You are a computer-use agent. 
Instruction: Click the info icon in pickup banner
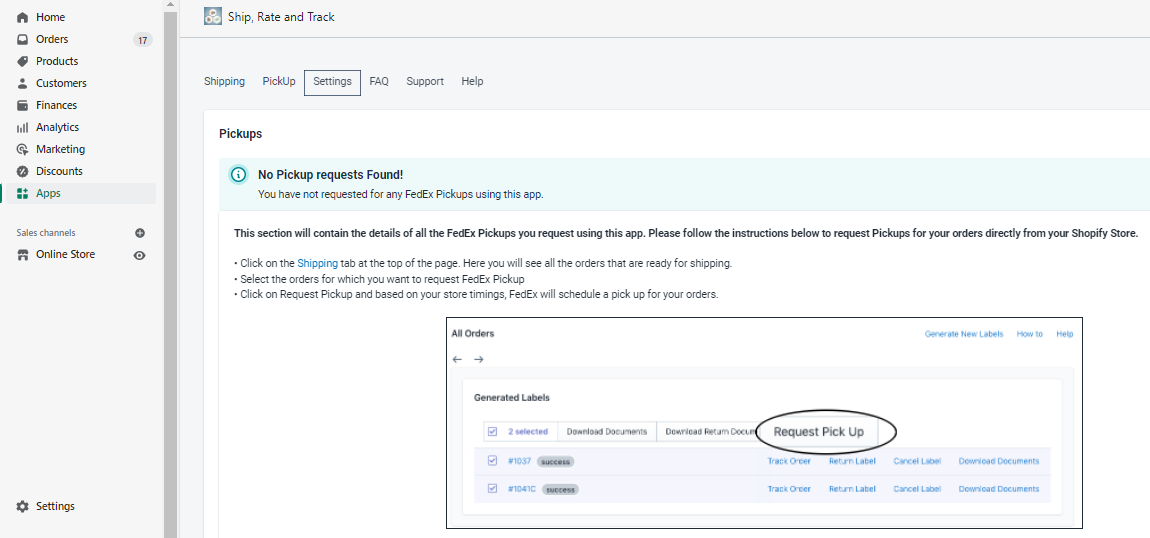pos(238,174)
